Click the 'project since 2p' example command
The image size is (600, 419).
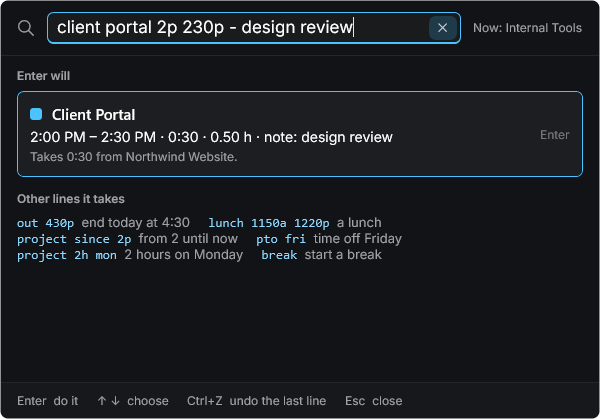click(x=74, y=239)
